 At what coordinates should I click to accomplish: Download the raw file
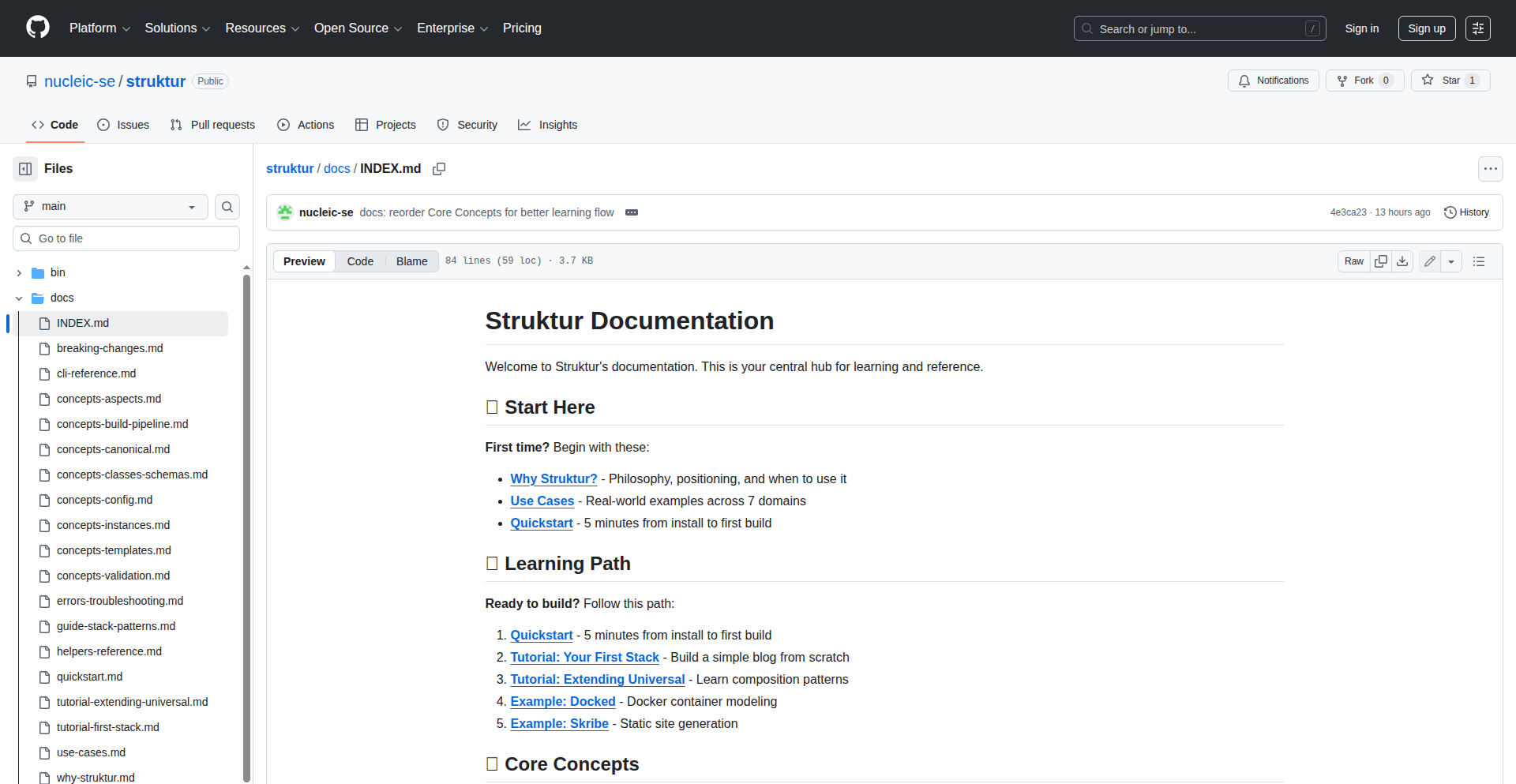point(1402,261)
